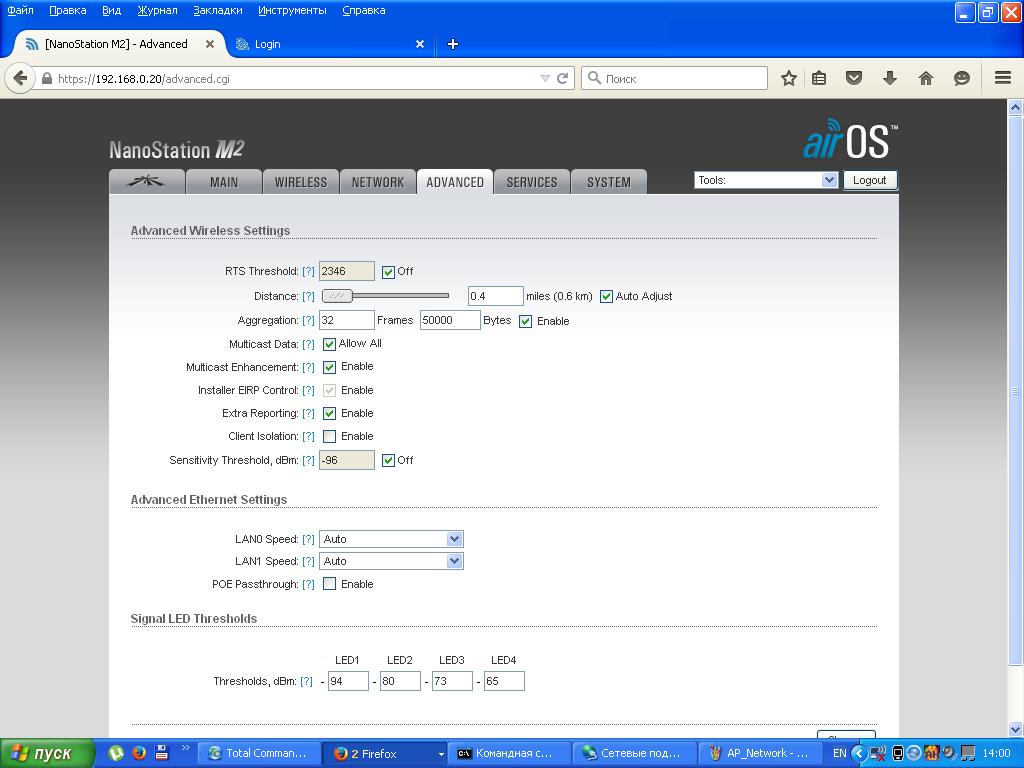Expand hidden system tray icons
This screenshot has height=768, width=1024.
tap(858, 754)
